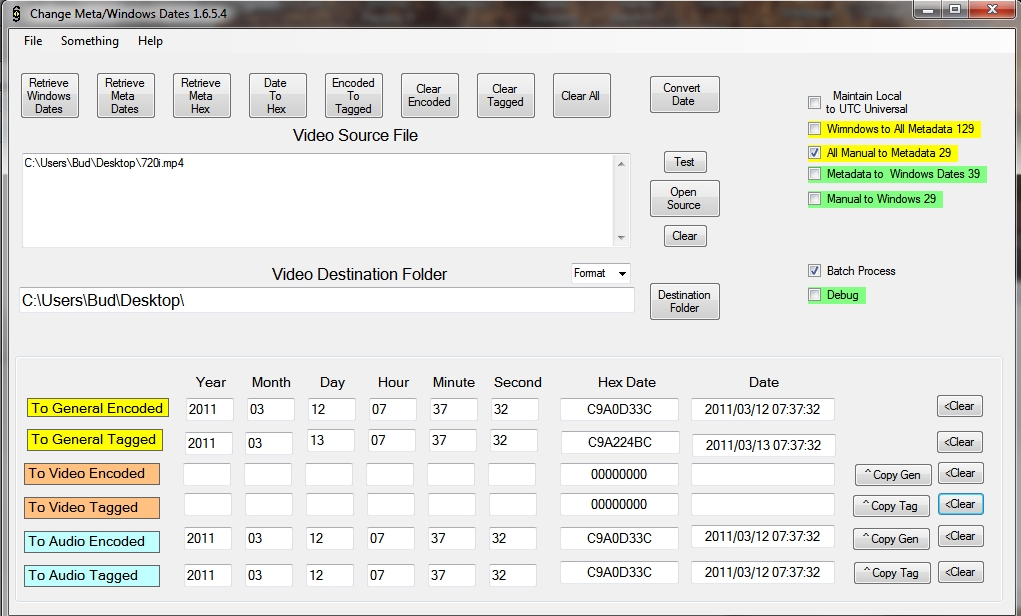Screen dimensions: 1021x616
Task: Click Month field in Video Encoded row
Action: click(268, 474)
